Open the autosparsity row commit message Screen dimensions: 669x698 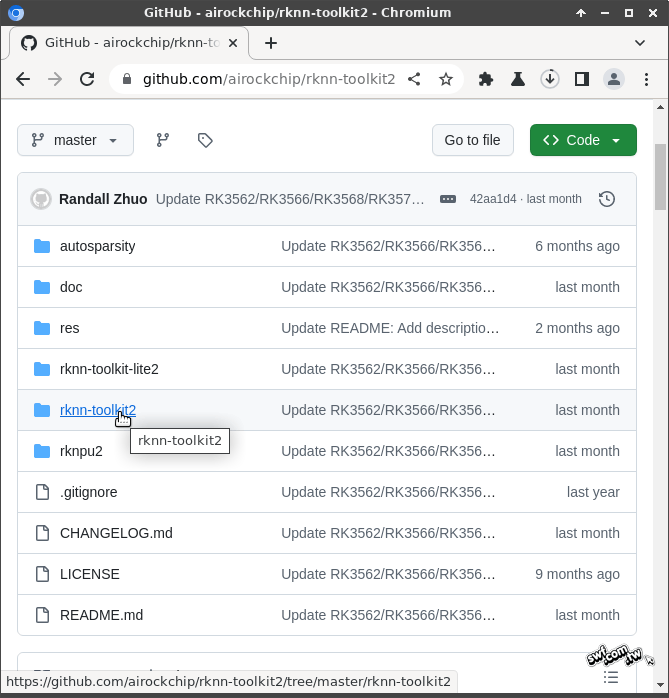388,246
